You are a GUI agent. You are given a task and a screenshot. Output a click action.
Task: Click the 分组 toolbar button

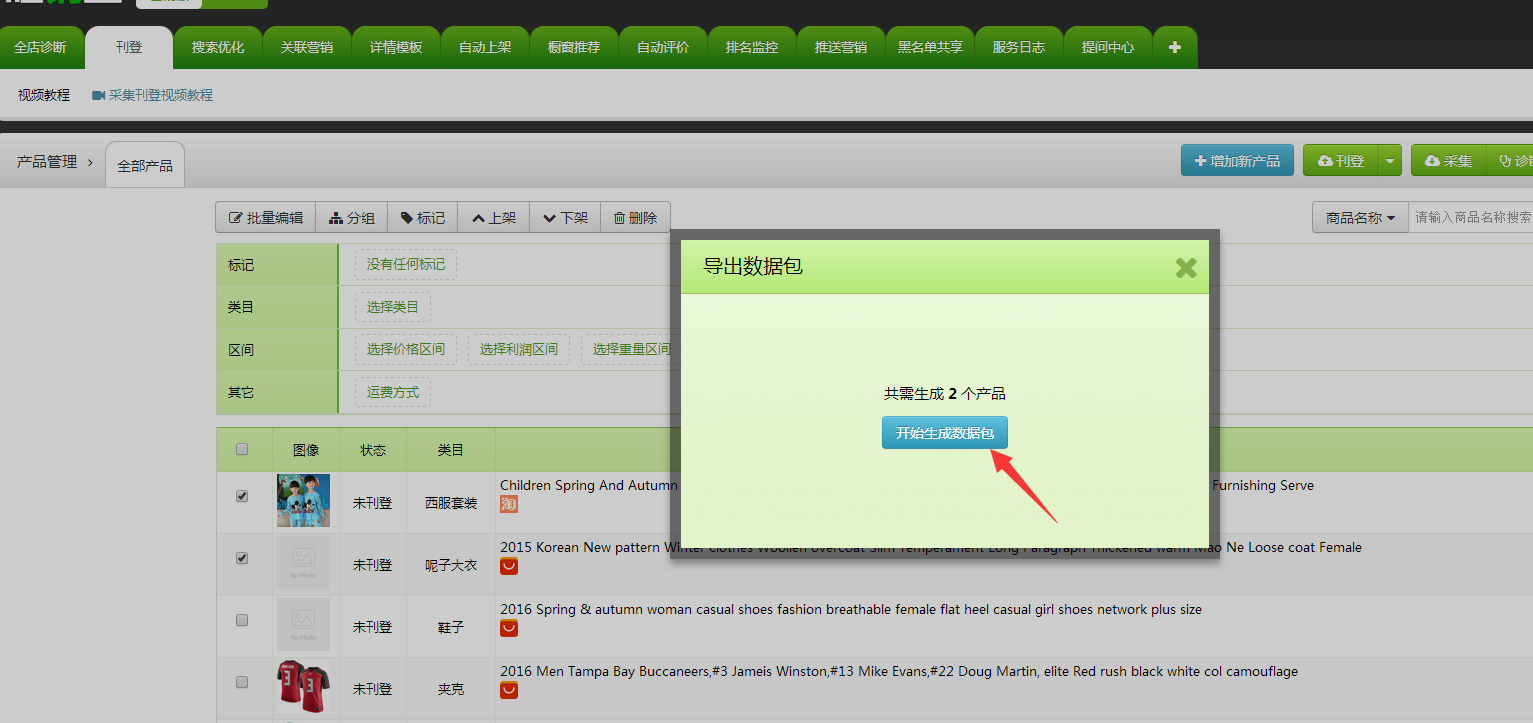[x=352, y=217]
